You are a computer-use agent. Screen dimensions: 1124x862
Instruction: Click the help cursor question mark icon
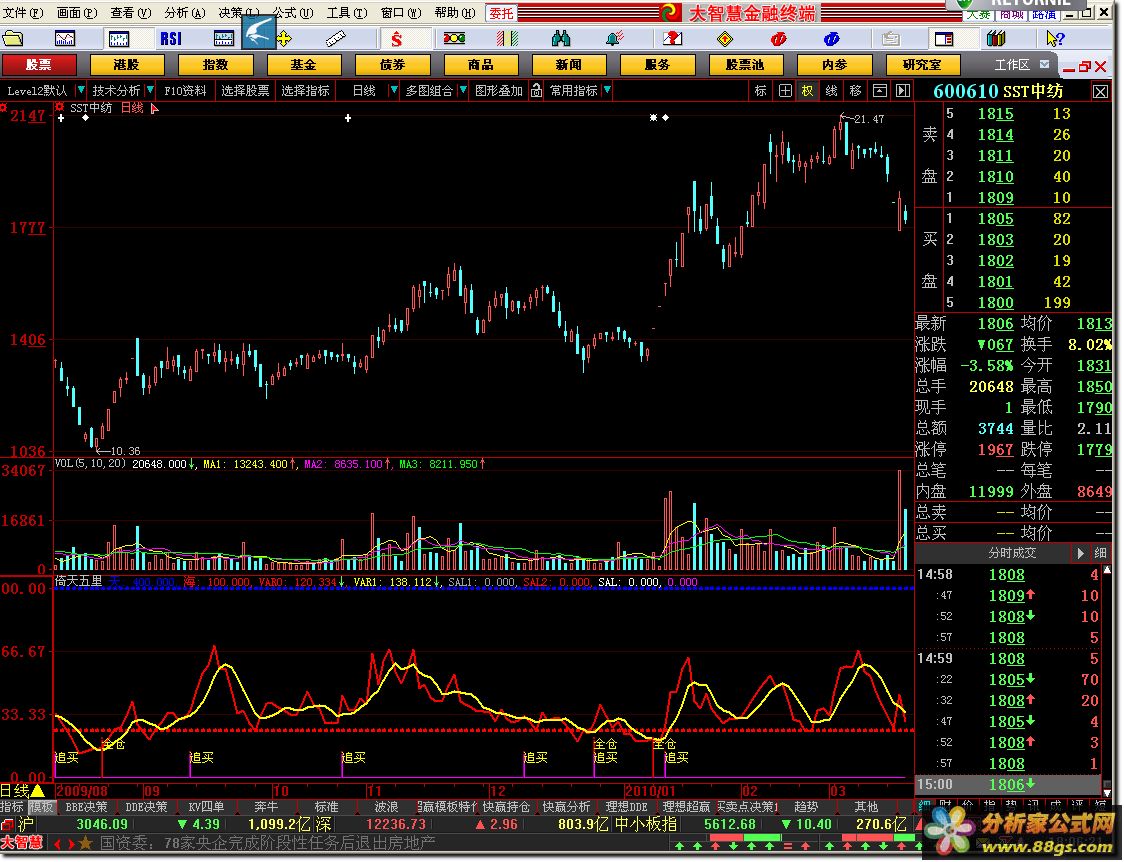1055,38
